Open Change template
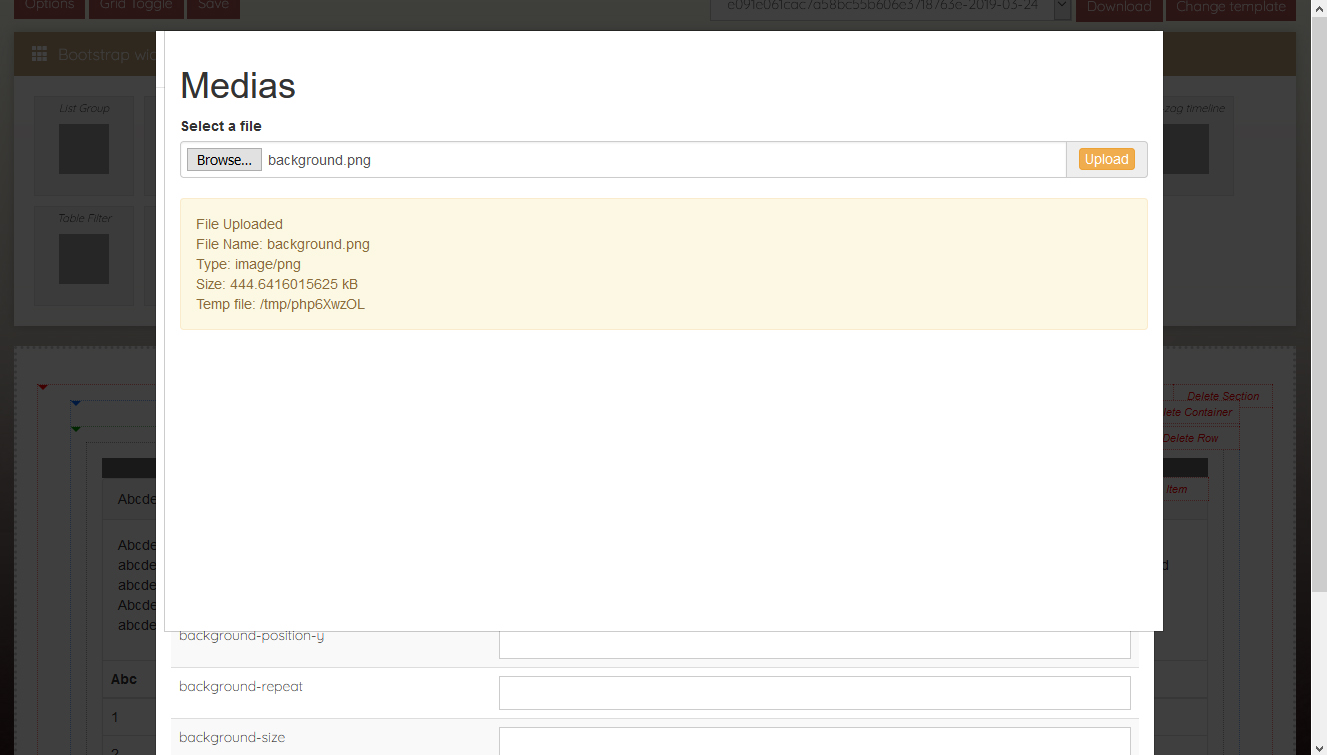The width and height of the screenshot is (1327, 755). pyautogui.click(x=1230, y=7)
